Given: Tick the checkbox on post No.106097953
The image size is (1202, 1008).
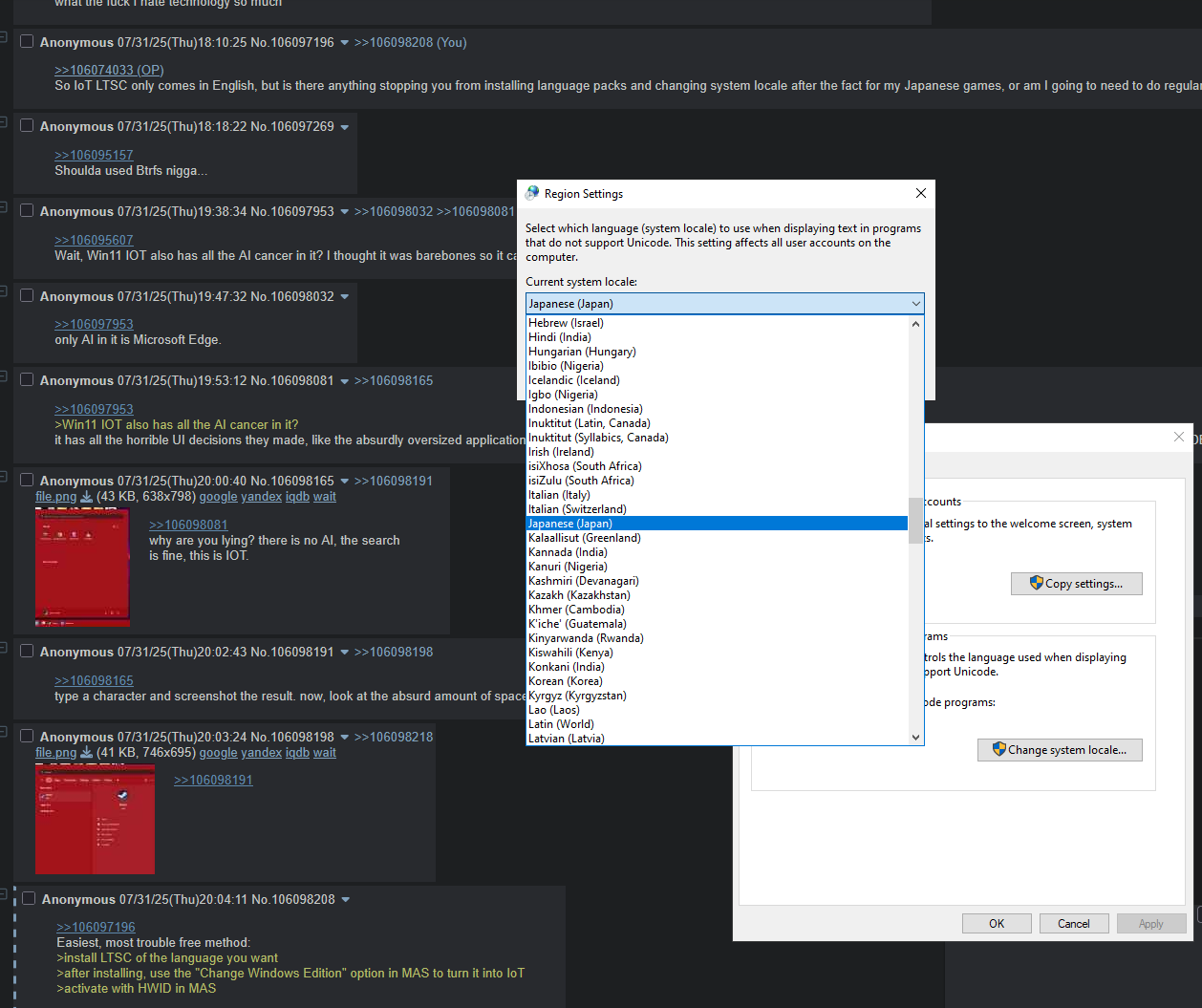Looking at the screenshot, I should click(27, 210).
